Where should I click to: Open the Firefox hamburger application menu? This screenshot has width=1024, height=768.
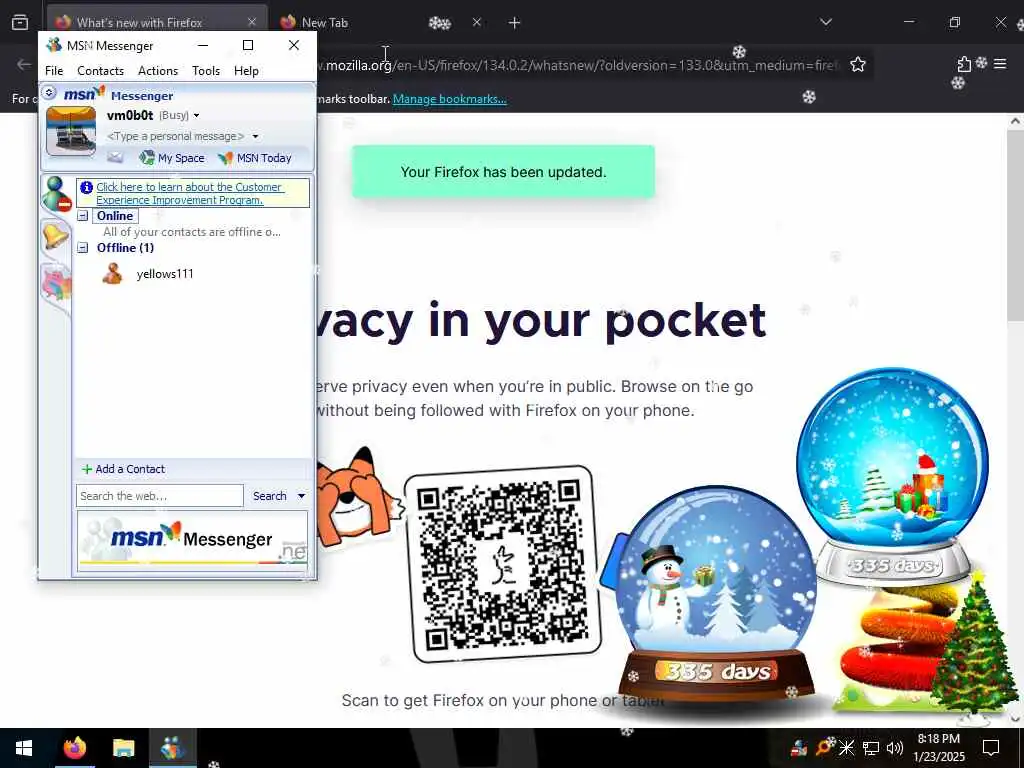tap(1000, 64)
